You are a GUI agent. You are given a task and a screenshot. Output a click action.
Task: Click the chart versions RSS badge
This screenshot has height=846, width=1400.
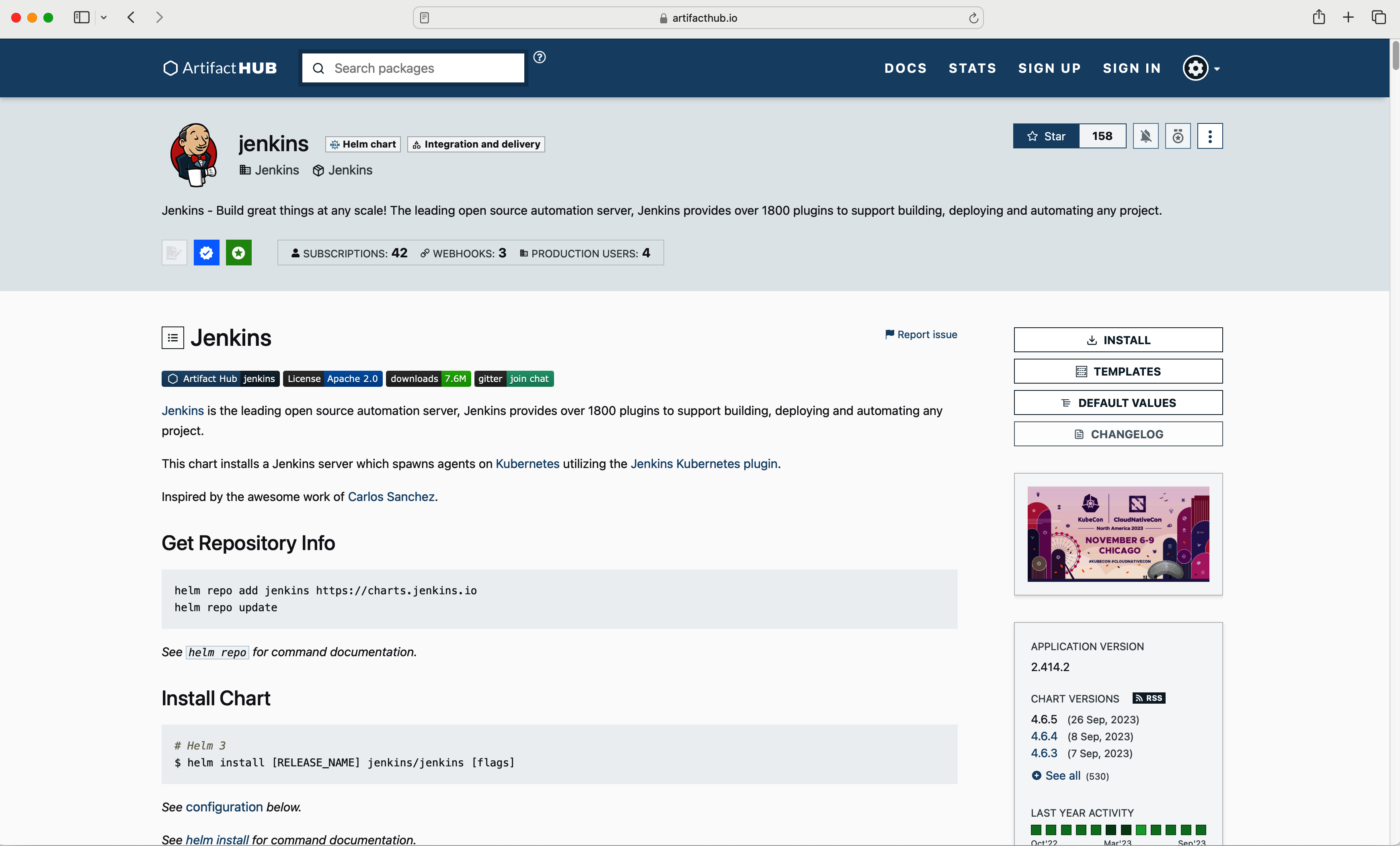(x=1148, y=698)
